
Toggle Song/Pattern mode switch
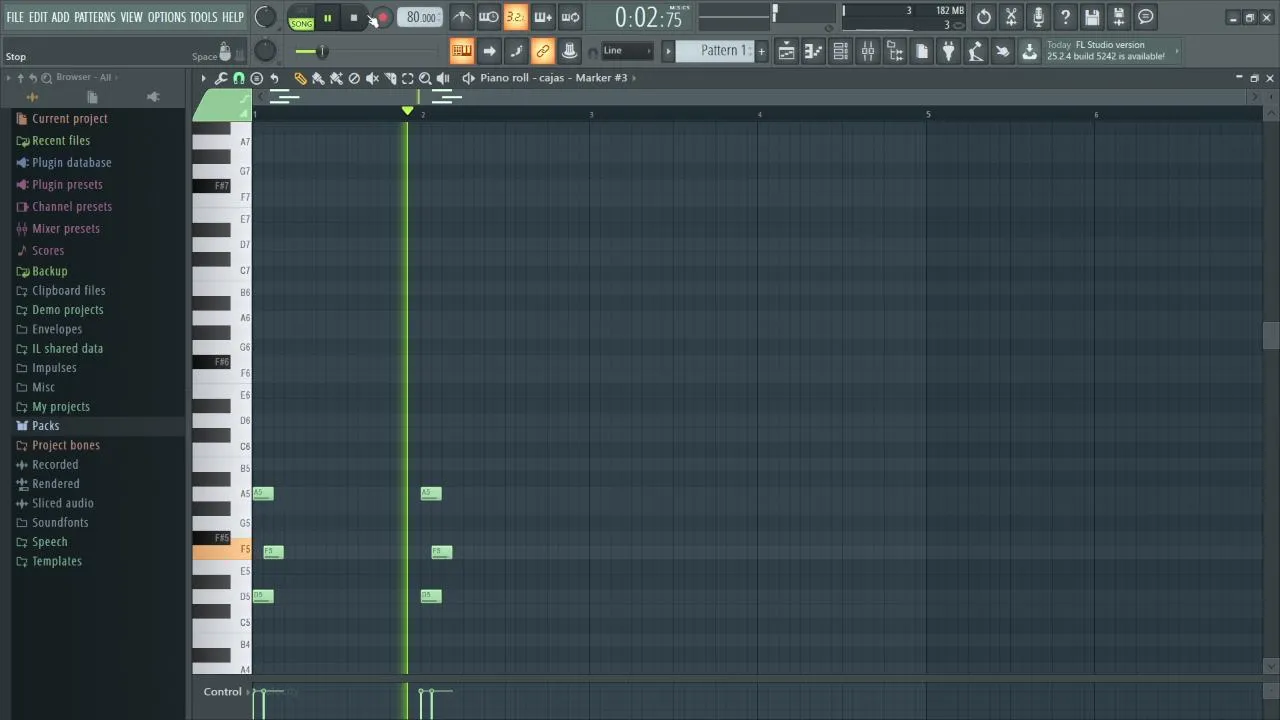301,17
